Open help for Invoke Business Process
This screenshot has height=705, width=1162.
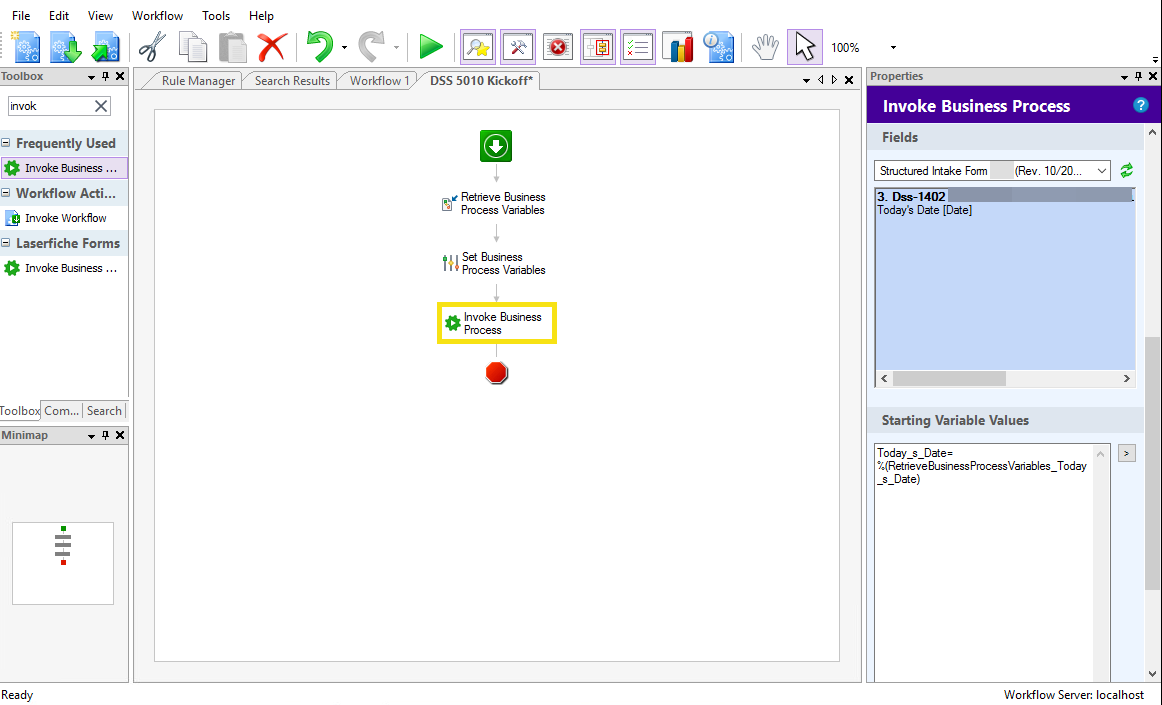(1140, 105)
